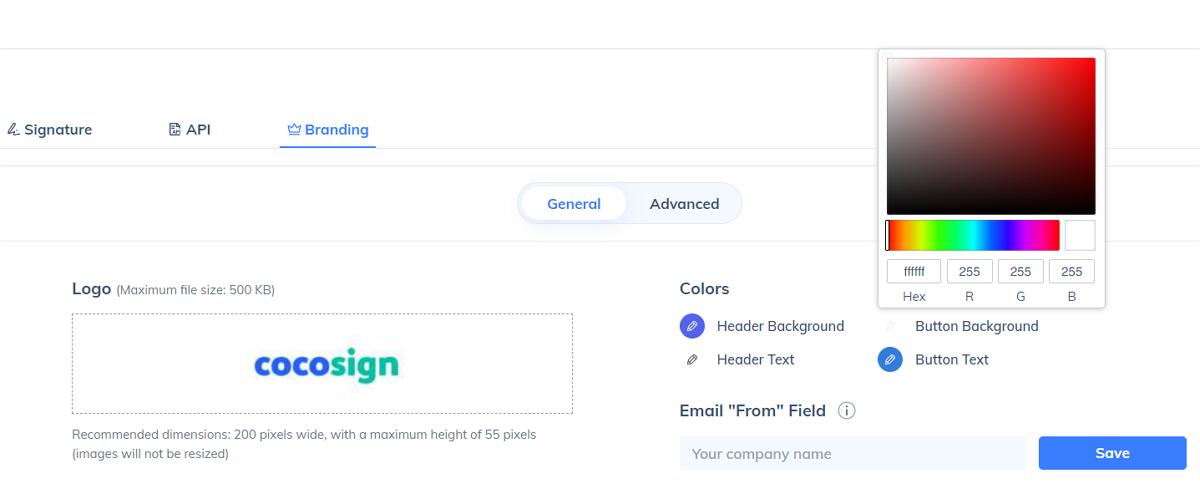The width and height of the screenshot is (1200, 494).
Task: Switch to the General toggle option
Action: click(x=574, y=204)
